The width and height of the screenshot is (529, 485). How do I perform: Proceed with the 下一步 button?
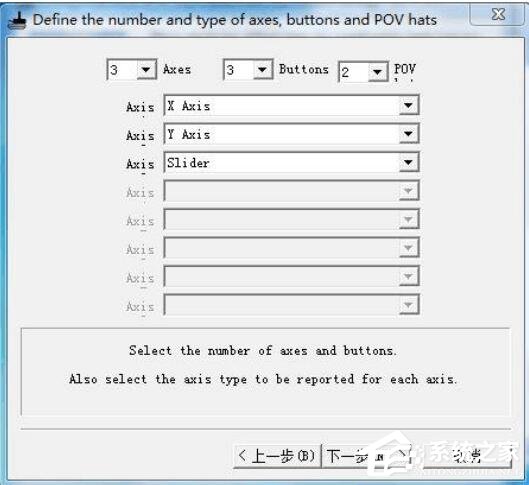pyautogui.click(x=366, y=456)
